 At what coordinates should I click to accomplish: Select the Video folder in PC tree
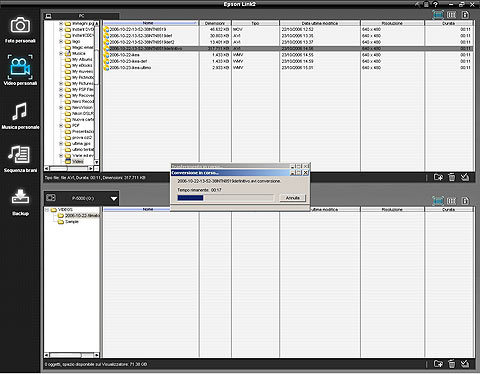pos(74,161)
